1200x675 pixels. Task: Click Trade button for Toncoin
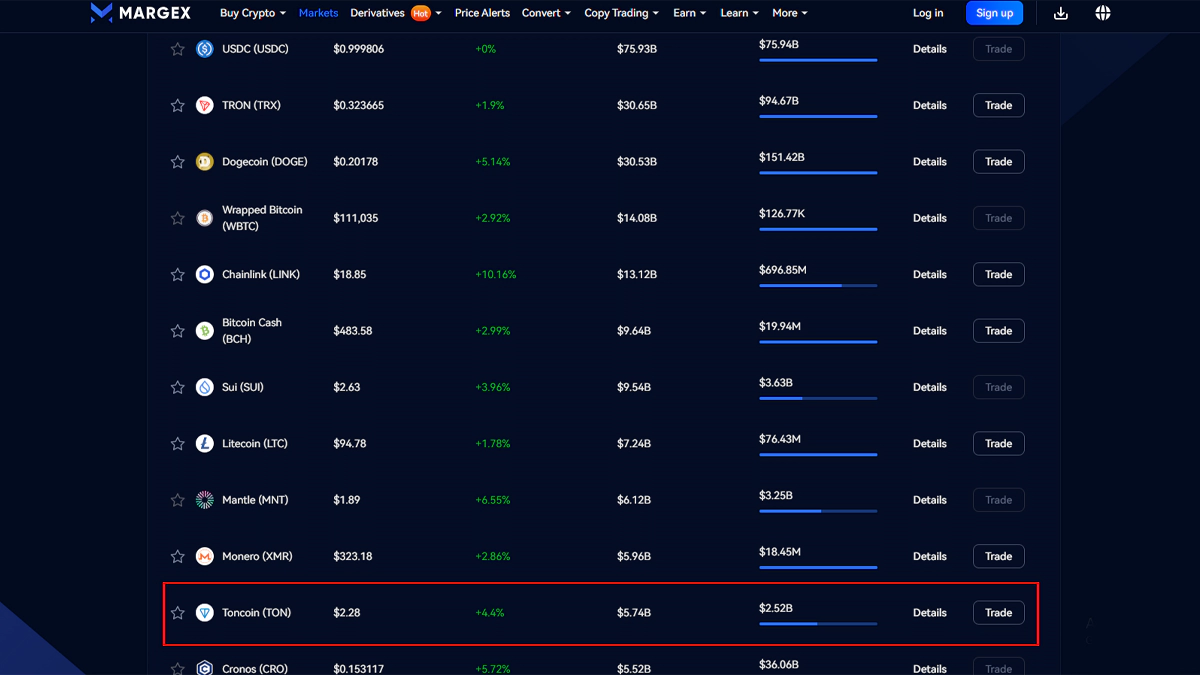[x=998, y=613]
